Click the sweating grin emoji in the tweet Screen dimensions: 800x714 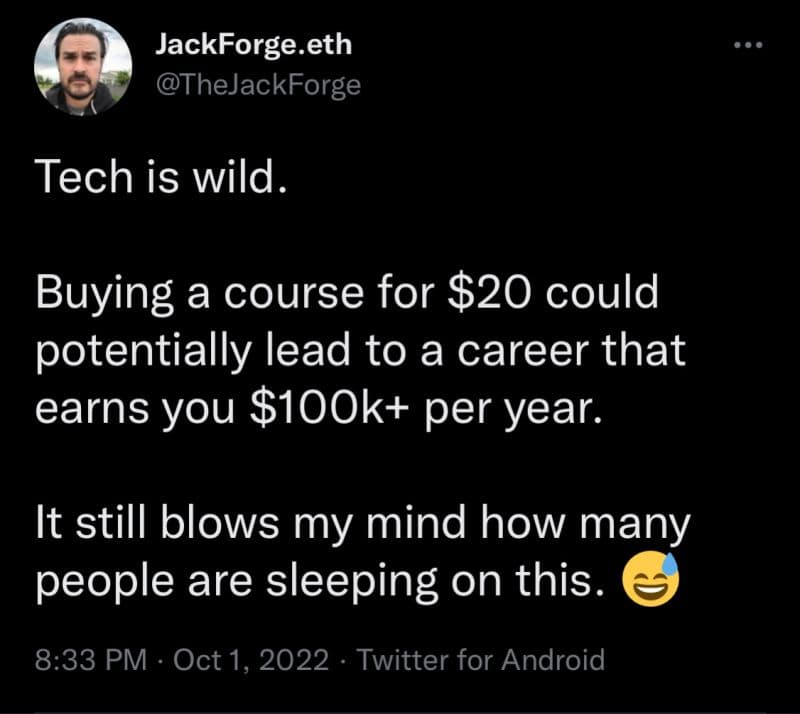click(x=651, y=579)
